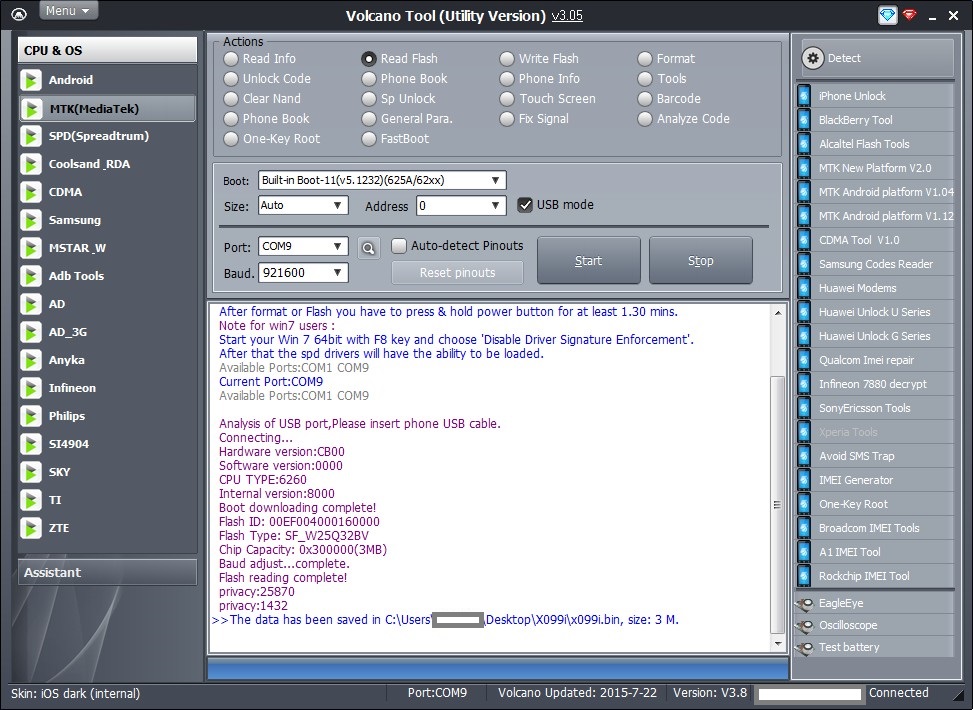Click the Coolsand_RDA play icon
Image resolution: width=973 pixels, height=710 pixels.
(x=30, y=164)
